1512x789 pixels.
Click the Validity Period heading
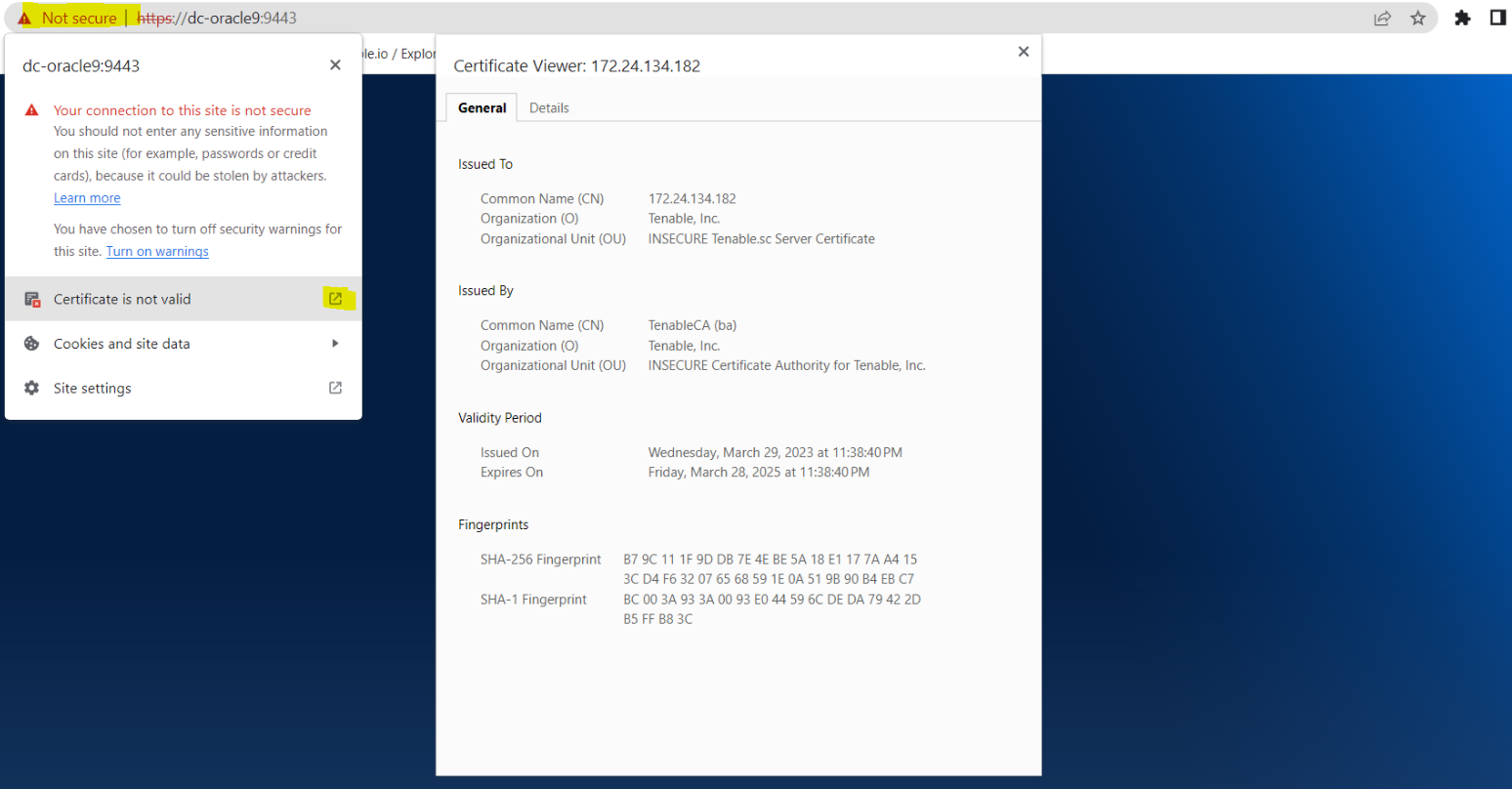(x=500, y=417)
